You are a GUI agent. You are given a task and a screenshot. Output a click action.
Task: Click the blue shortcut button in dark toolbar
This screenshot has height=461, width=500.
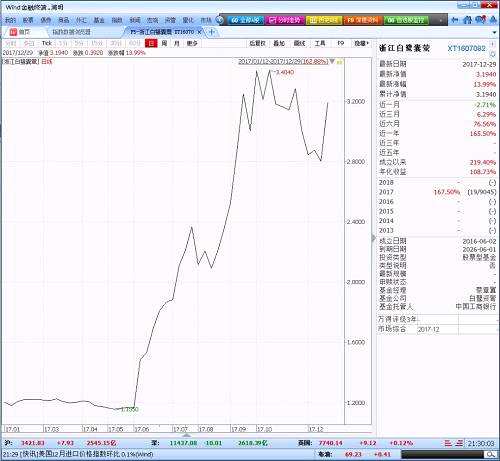click(x=245, y=20)
